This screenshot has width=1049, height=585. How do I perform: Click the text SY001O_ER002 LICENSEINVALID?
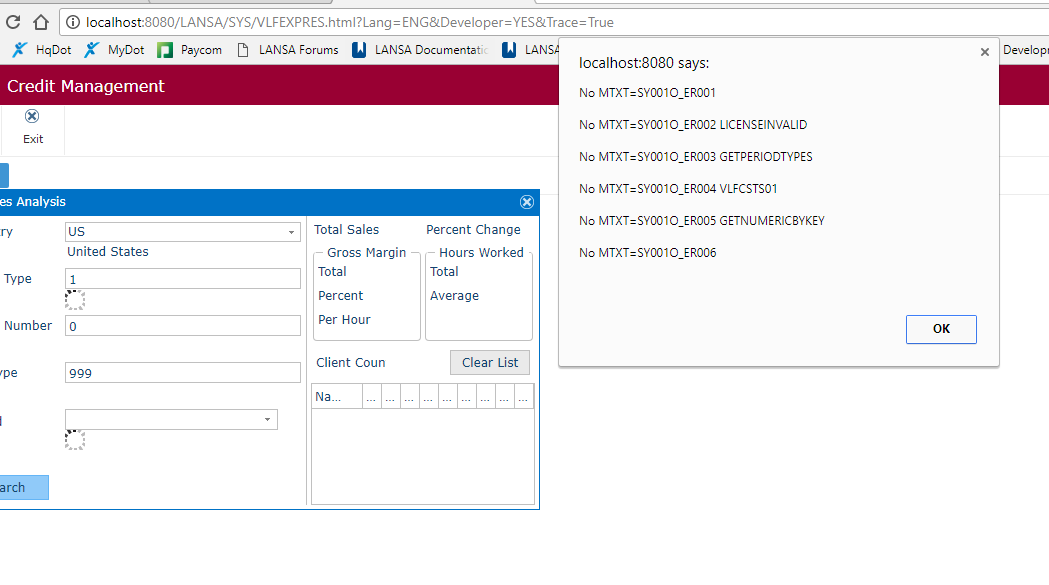tap(722, 124)
